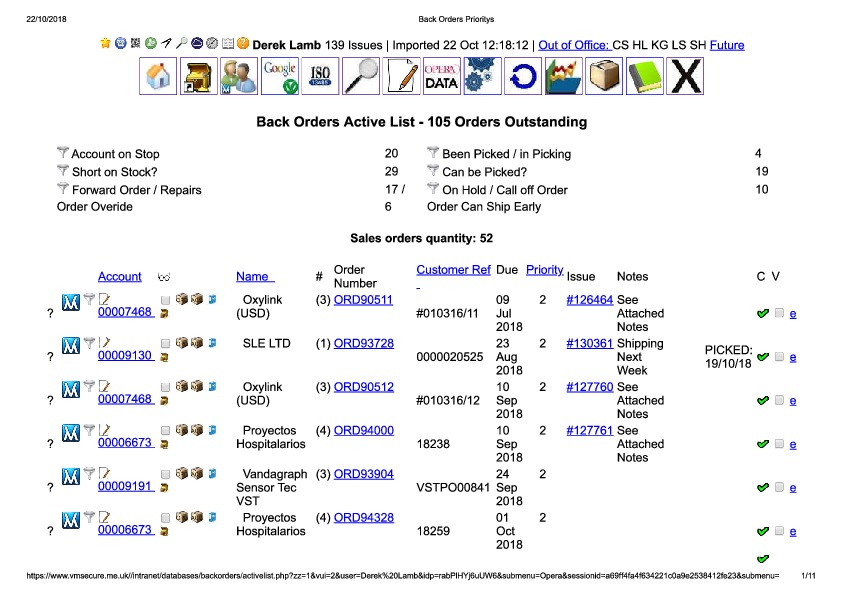Click the Out of Office link
This screenshot has width=842, height=595.
tap(574, 45)
